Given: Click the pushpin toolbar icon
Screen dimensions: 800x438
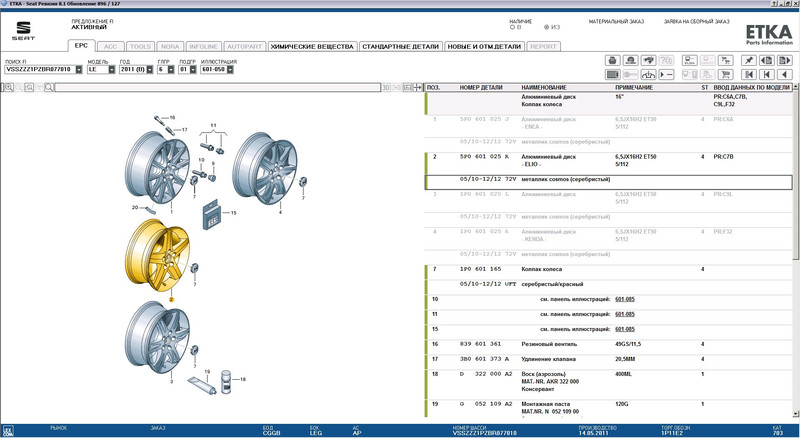Looking at the screenshot, I should click(748, 60).
